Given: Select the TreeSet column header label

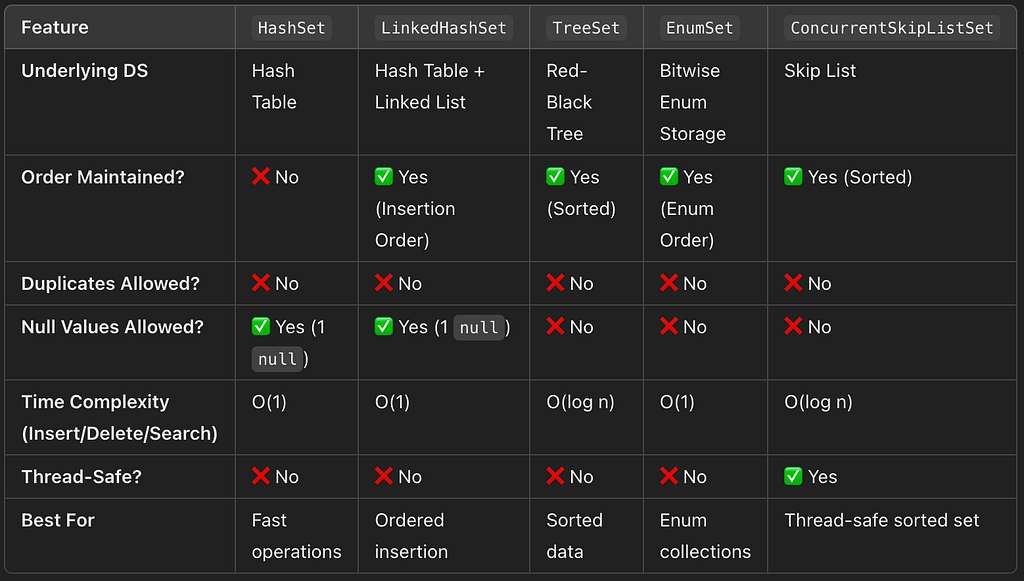Looking at the screenshot, I should pyautogui.click(x=586, y=28).
